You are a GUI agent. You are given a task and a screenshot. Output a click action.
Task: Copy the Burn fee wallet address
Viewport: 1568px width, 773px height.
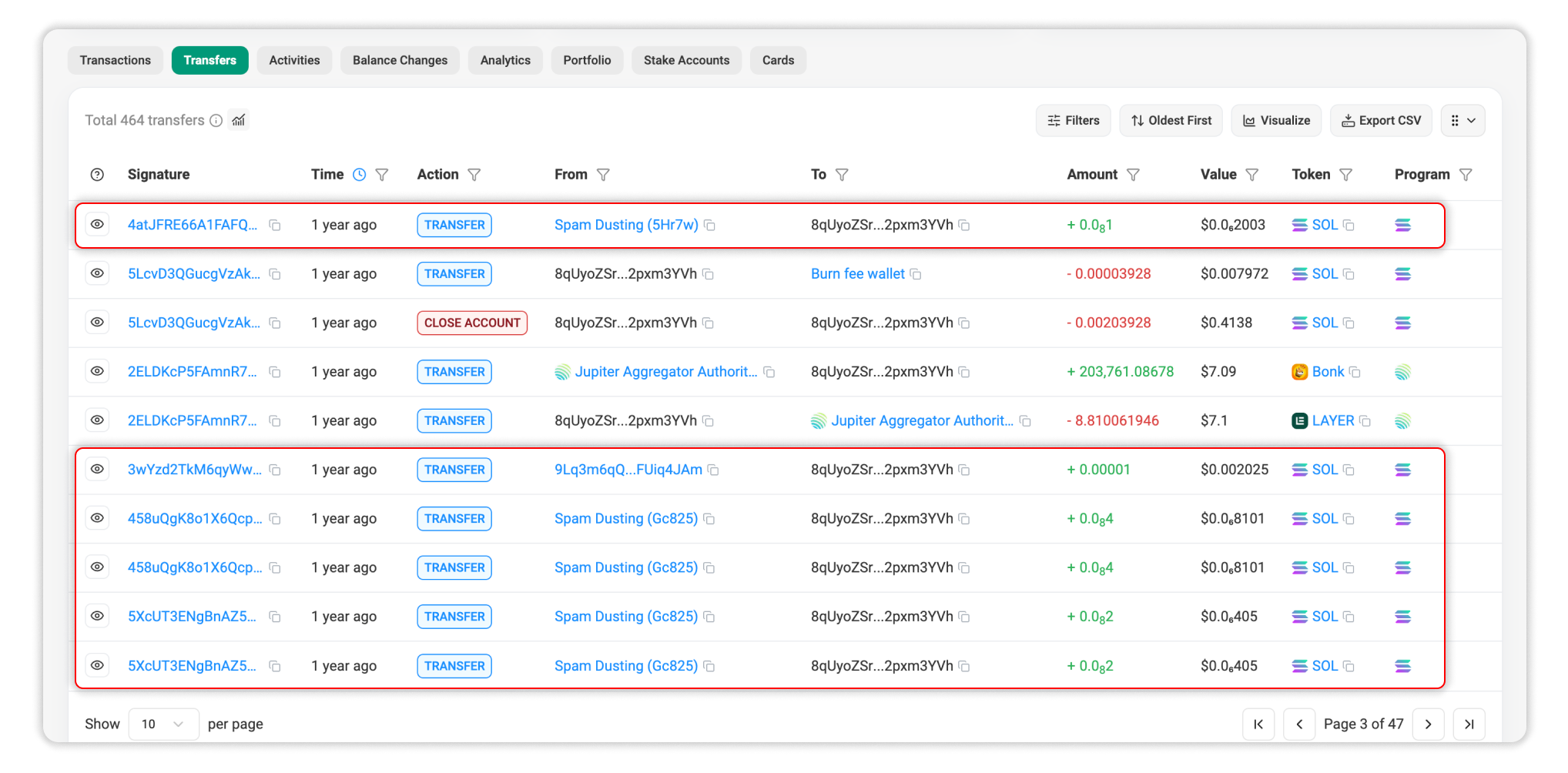tap(916, 274)
